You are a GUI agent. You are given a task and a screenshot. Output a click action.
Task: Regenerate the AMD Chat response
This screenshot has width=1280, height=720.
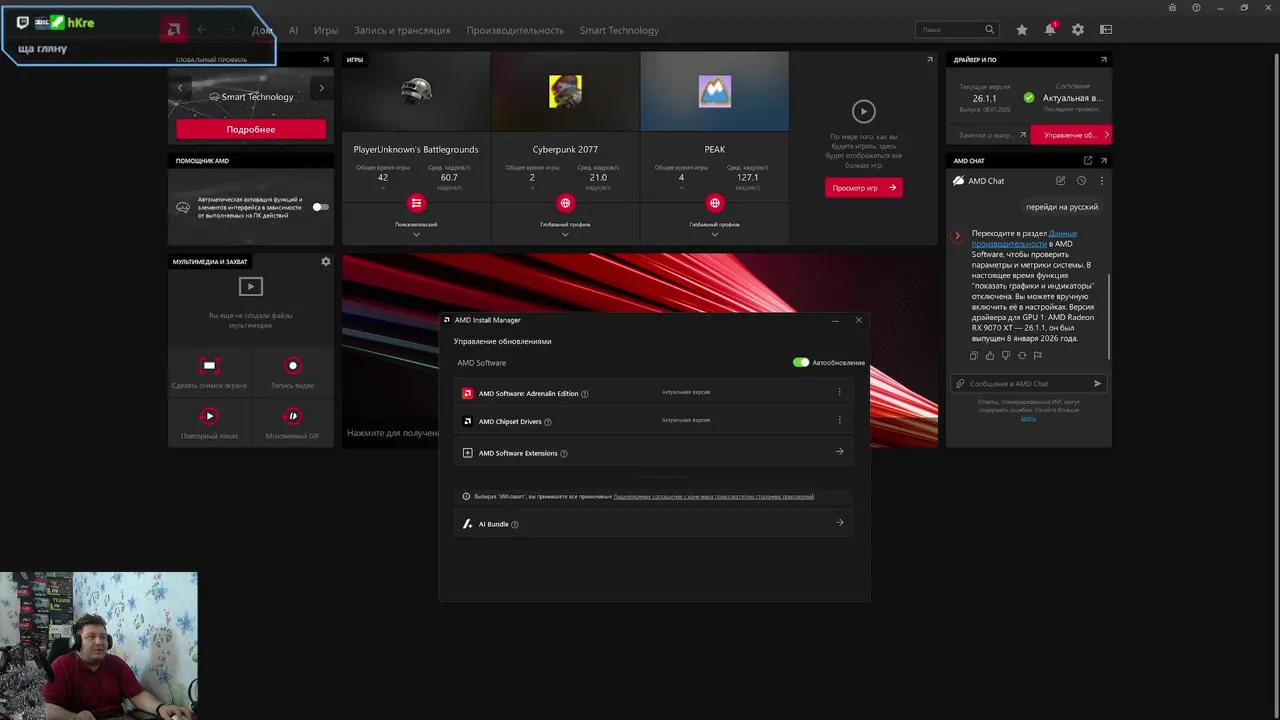click(1022, 355)
